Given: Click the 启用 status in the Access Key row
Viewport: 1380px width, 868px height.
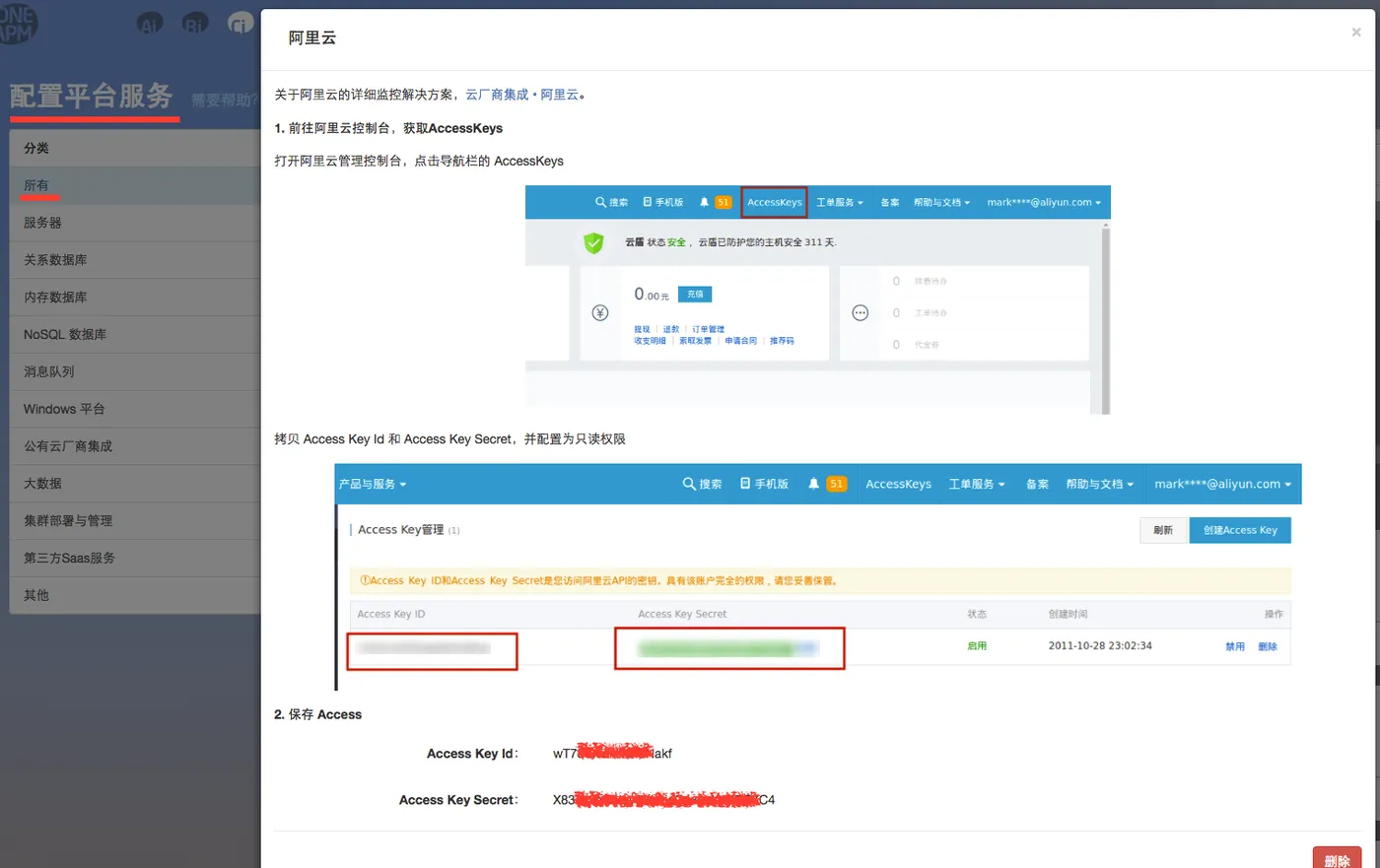Looking at the screenshot, I should point(977,646).
